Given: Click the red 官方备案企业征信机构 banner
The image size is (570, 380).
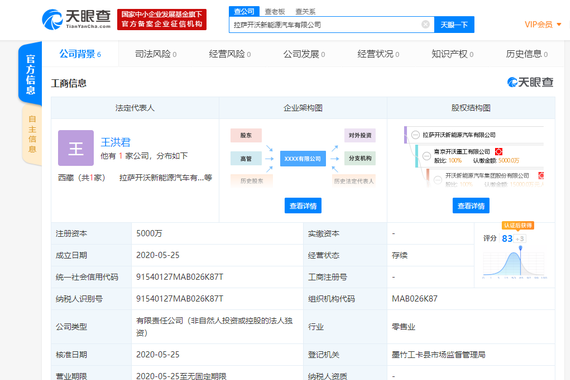Looking at the screenshot, I should 162,19.
